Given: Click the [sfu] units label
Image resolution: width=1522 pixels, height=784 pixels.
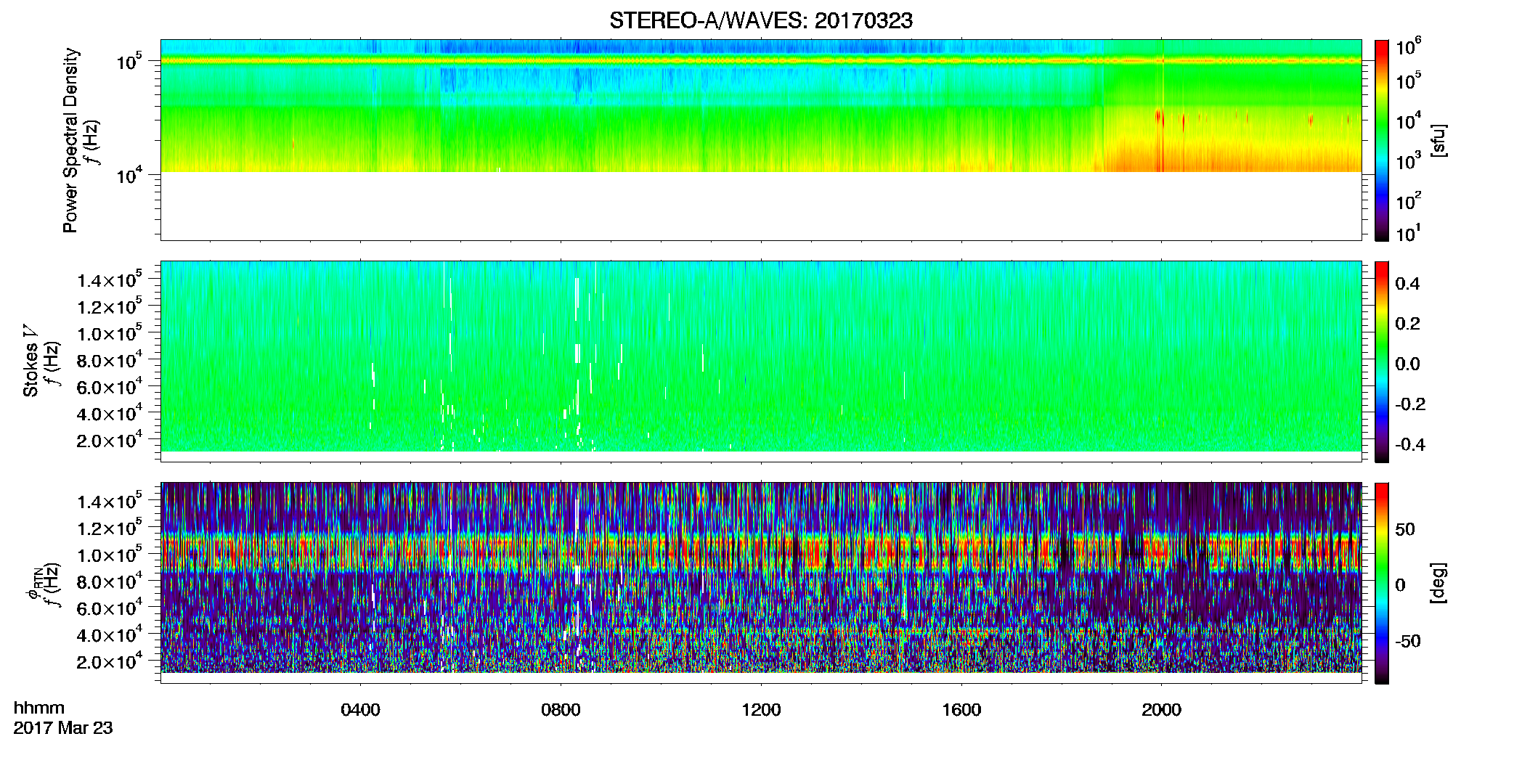Looking at the screenshot, I should tap(1438, 141).
